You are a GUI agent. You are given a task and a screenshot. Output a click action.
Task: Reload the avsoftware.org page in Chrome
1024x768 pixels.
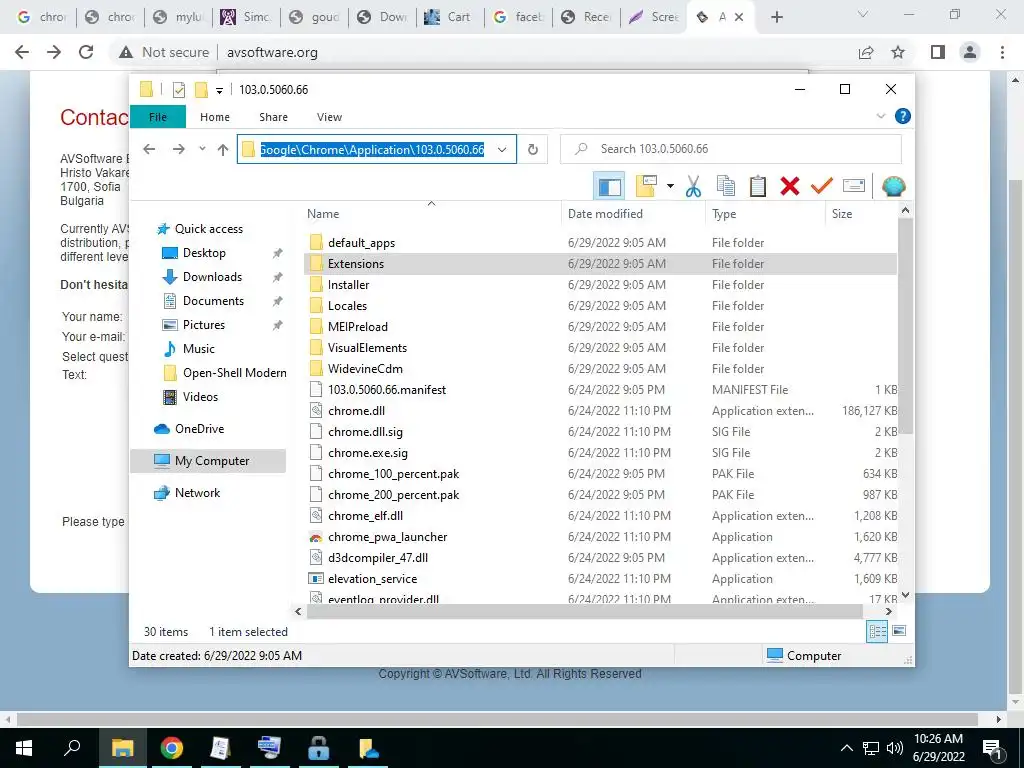86,52
